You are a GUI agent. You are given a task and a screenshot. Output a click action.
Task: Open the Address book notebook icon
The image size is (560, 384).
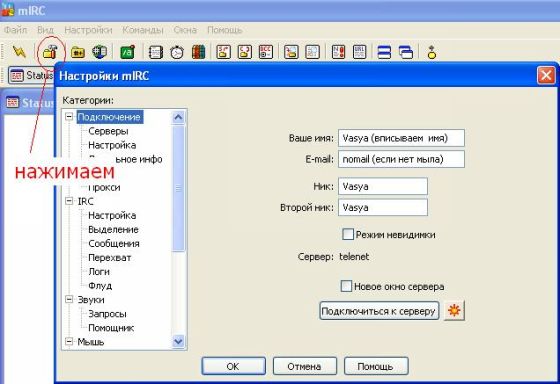156,53
